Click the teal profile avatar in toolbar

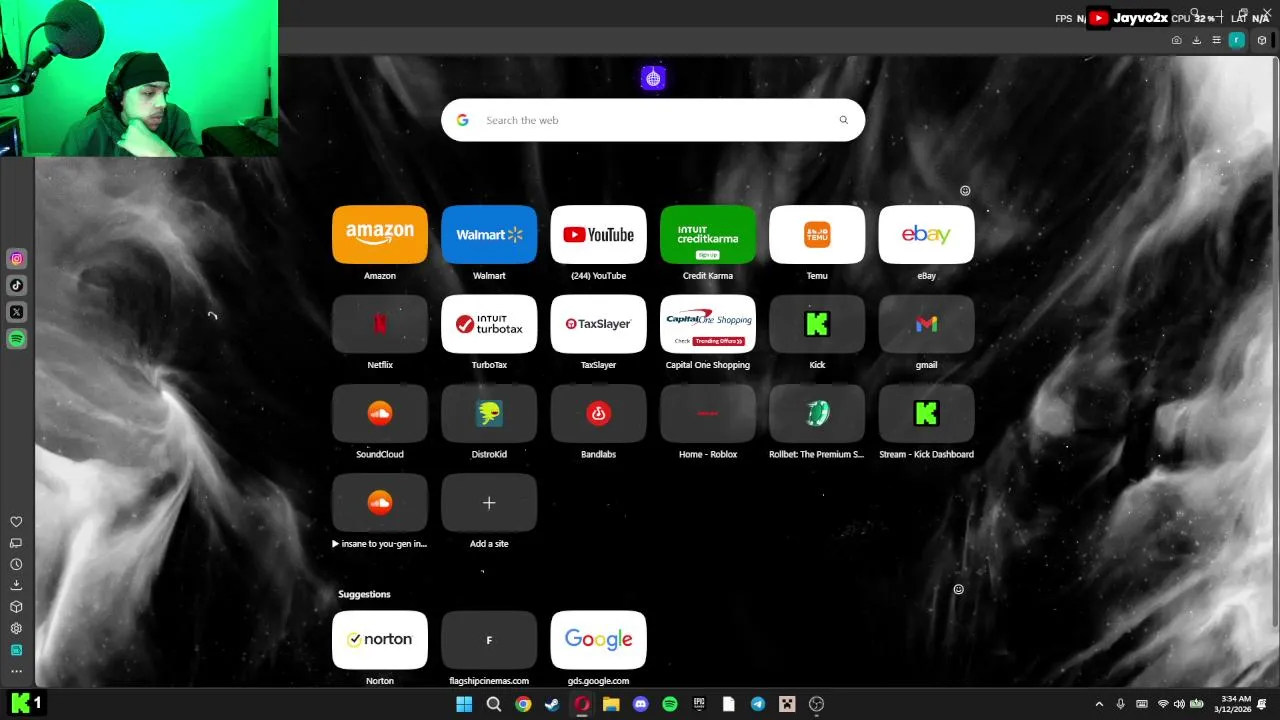(x=1237, y=40)
